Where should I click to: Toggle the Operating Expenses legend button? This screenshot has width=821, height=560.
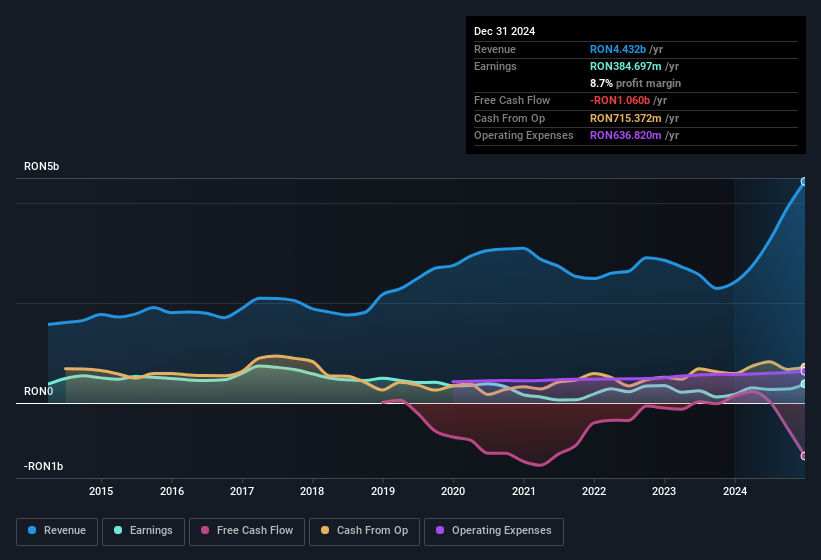[494, 531]
